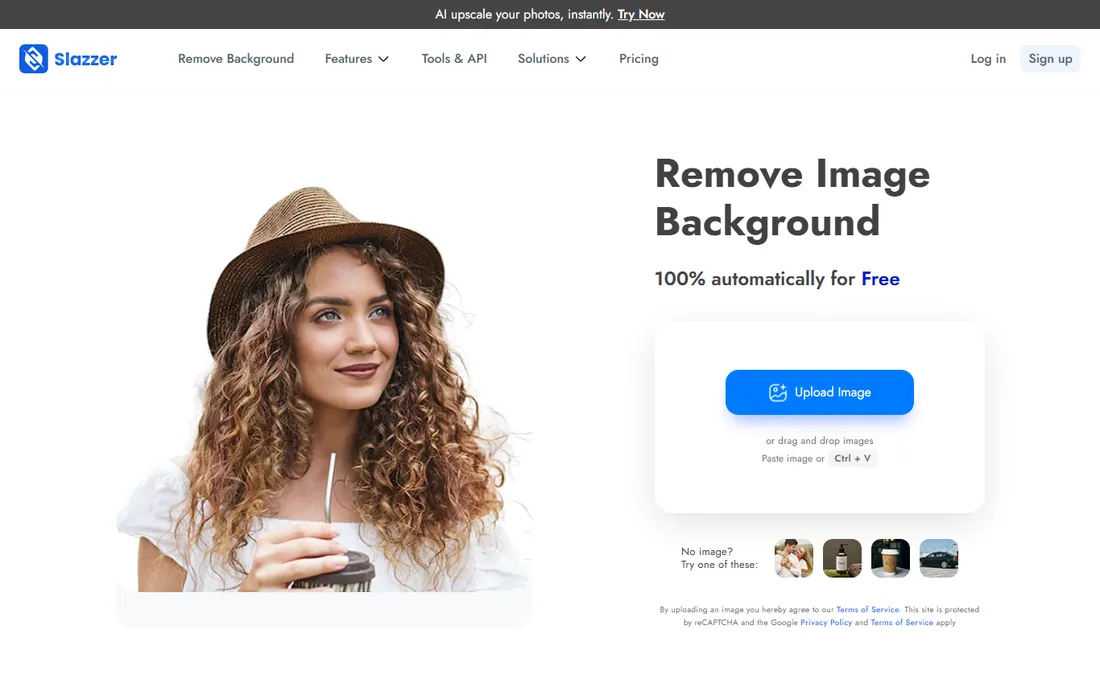Screen dimensions: 1100x688
Task: Click the Upload Image button
Action: coord(819,392)
